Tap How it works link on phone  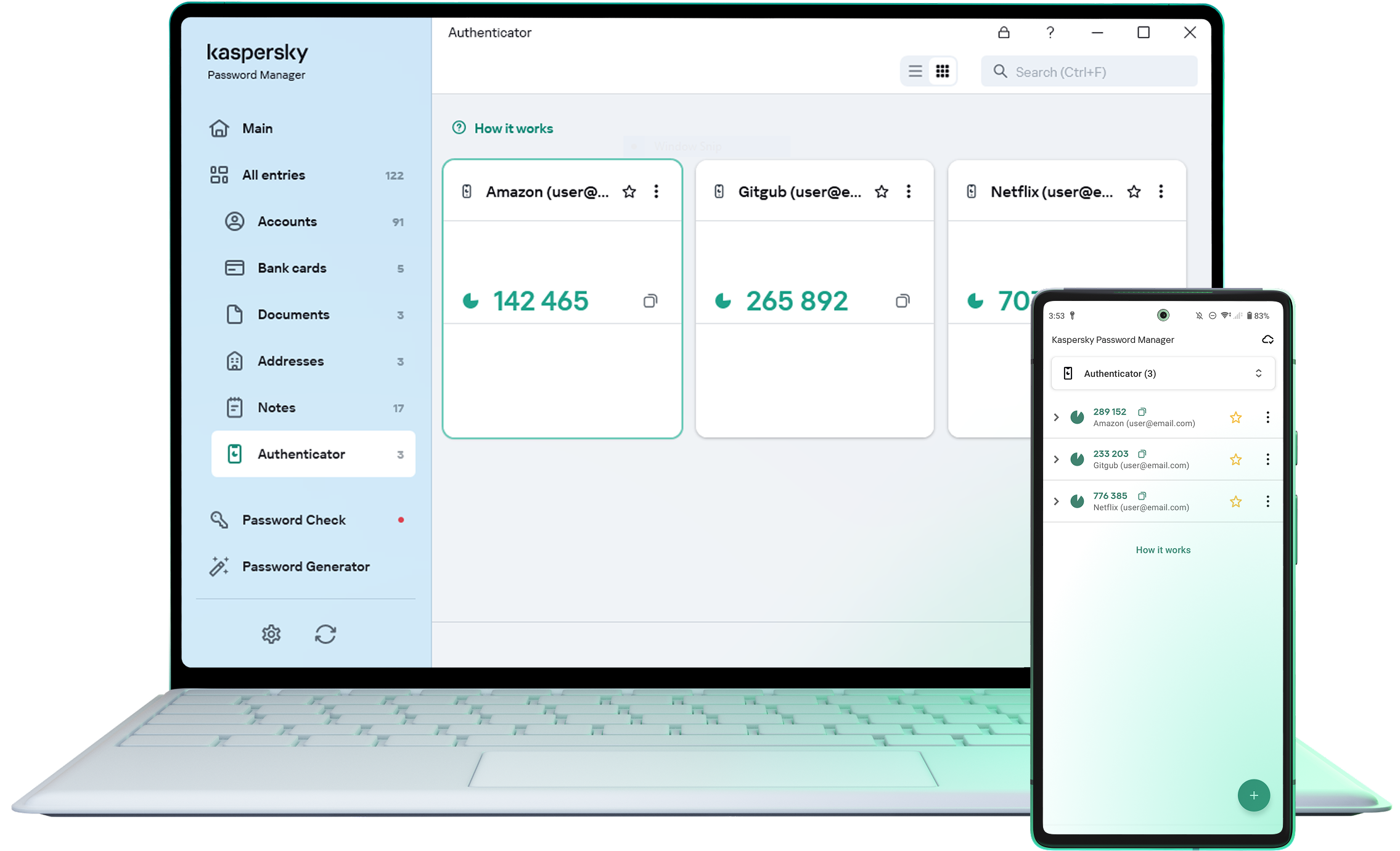click(x=1163, y=550)
